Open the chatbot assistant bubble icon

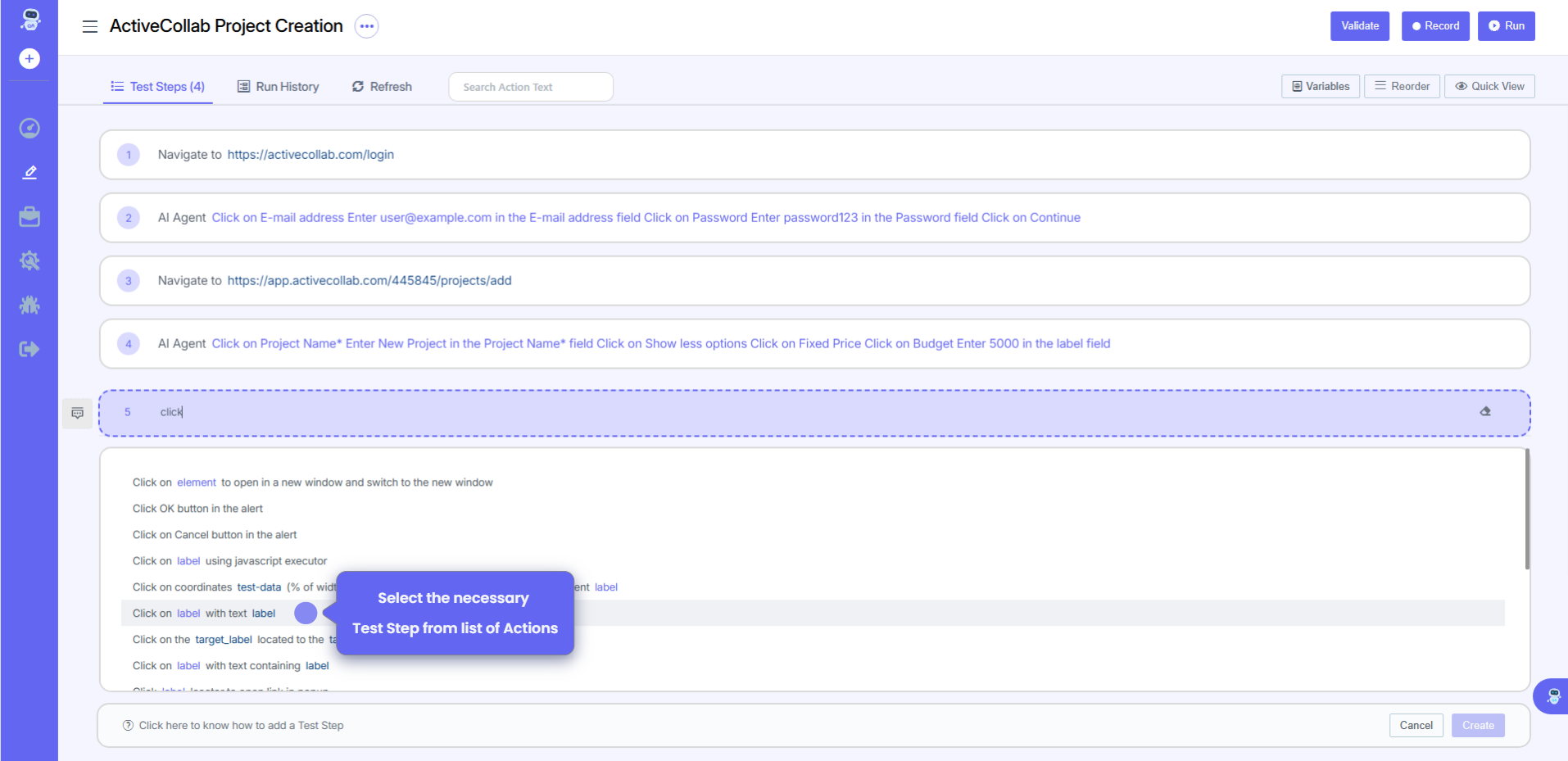(1552, 696)
